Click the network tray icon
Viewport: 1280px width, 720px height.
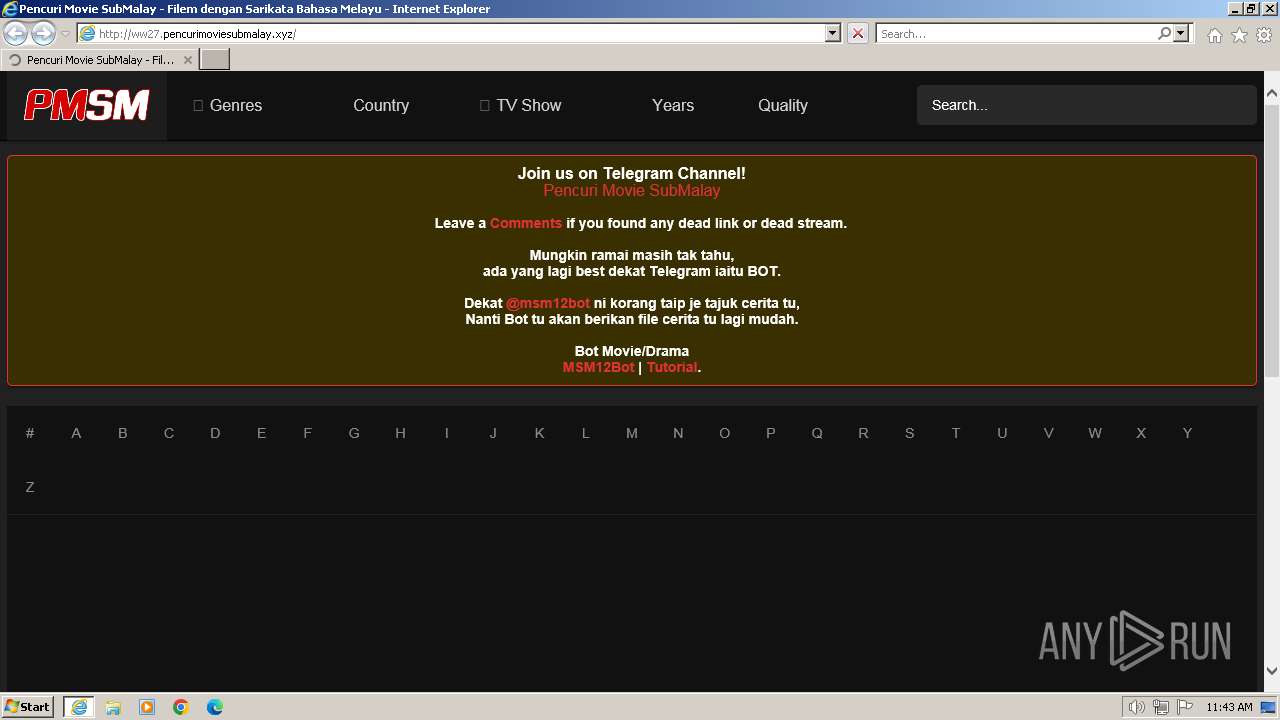(x=1160, y=707)
